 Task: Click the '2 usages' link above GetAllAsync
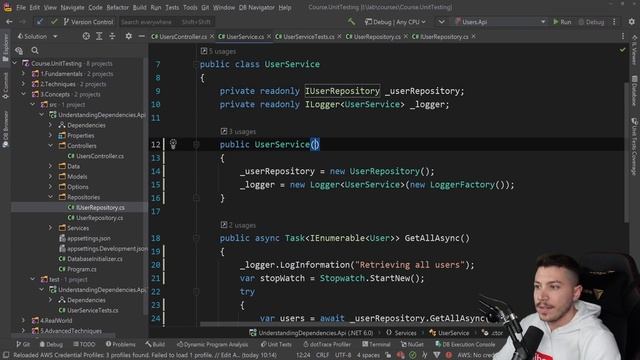[238, 225]
